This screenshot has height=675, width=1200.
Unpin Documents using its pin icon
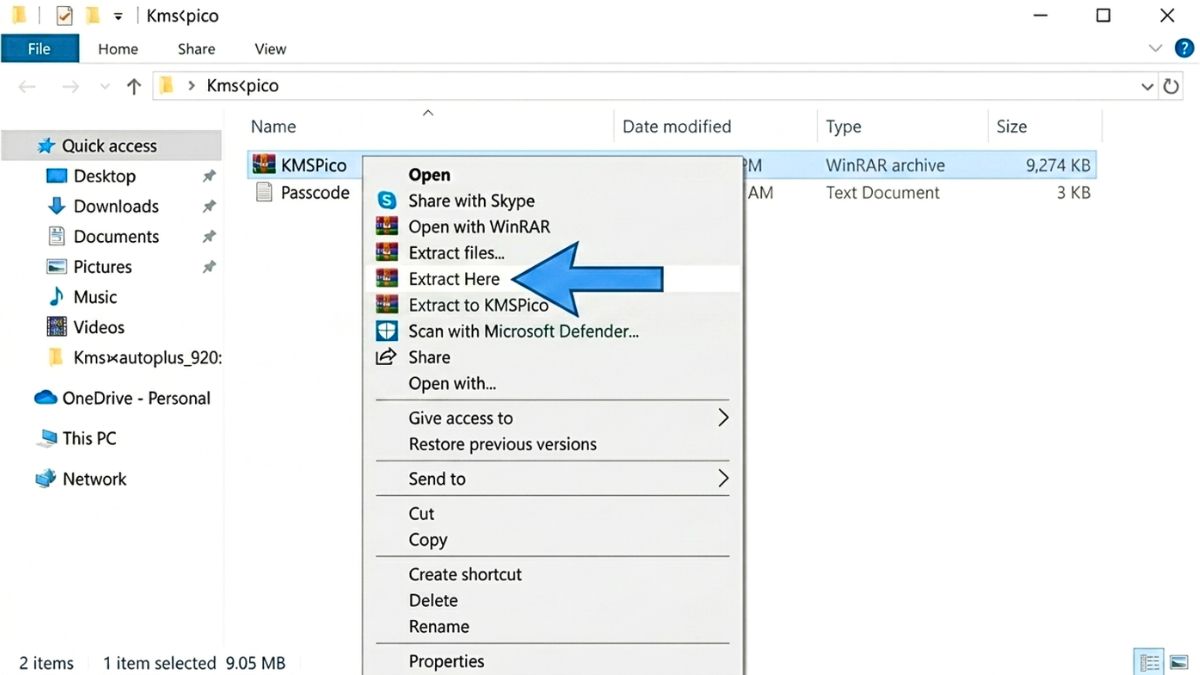209,237
